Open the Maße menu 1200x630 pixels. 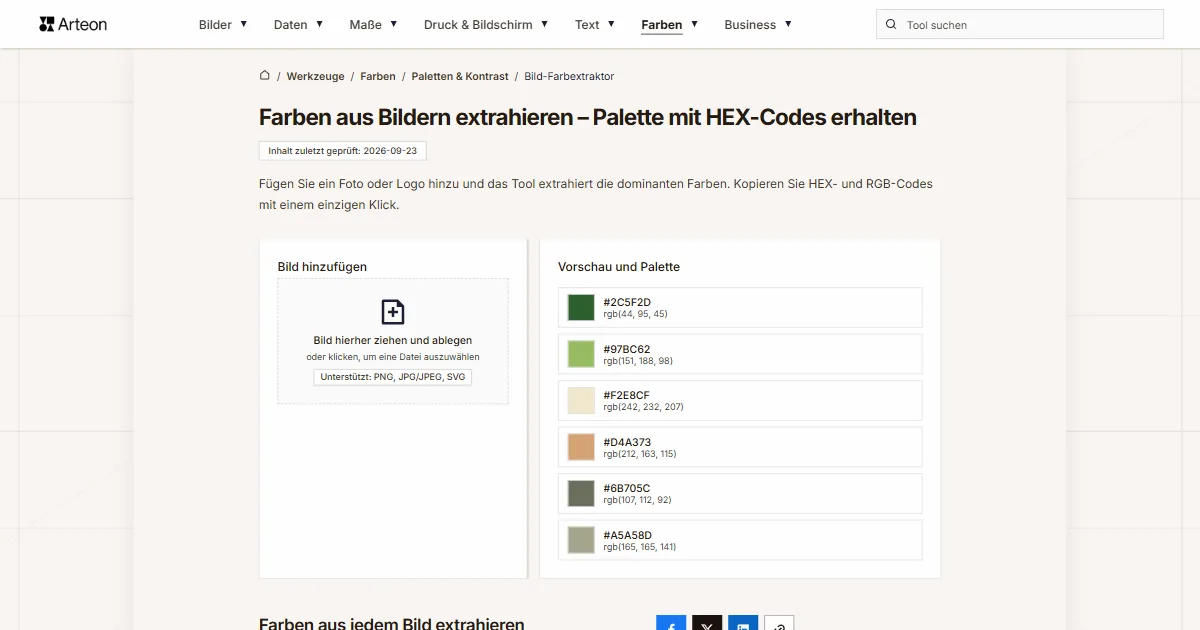pyautogui.click(x=366, y=25)
